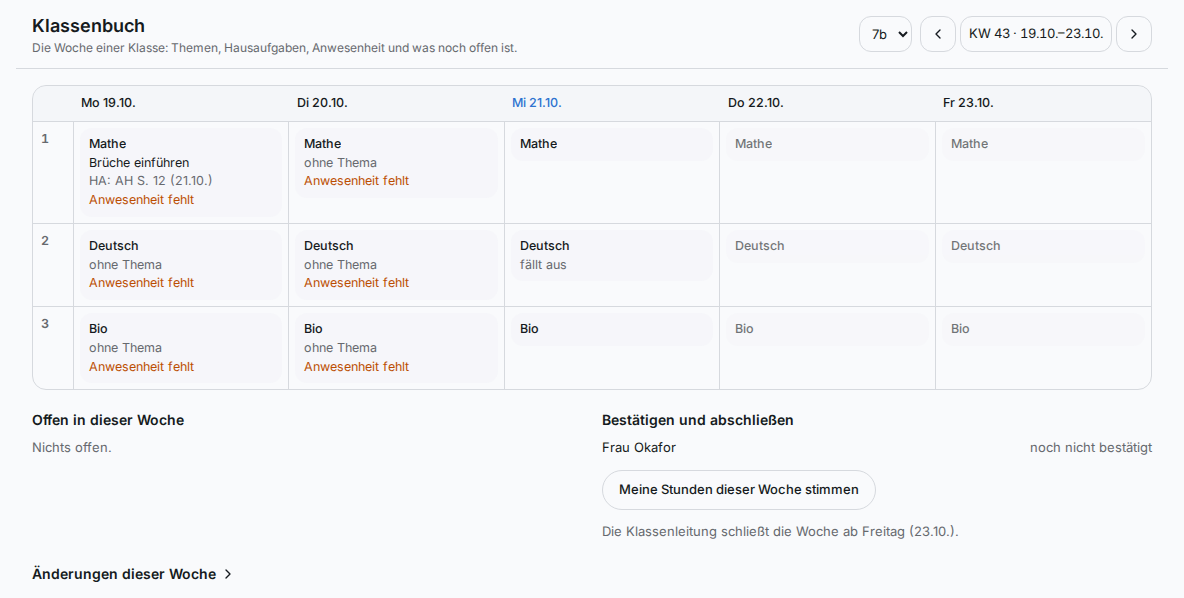Expand 'Änderungen dieser Woche' section
This screenshot has width=1184, height=598.
click(x=132, y=574)
